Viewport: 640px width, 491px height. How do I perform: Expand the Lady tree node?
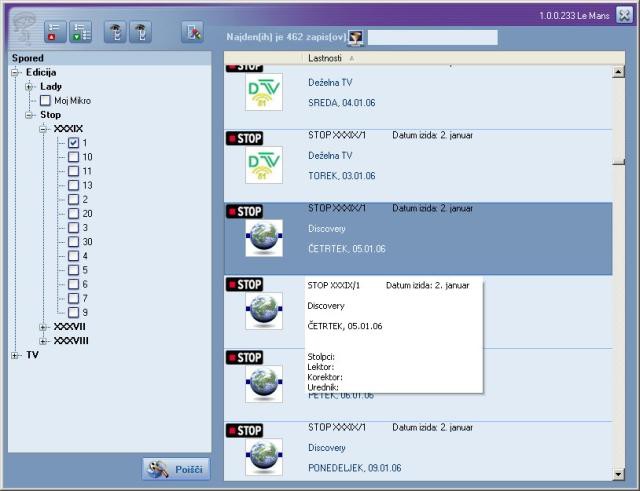(29, 87)
